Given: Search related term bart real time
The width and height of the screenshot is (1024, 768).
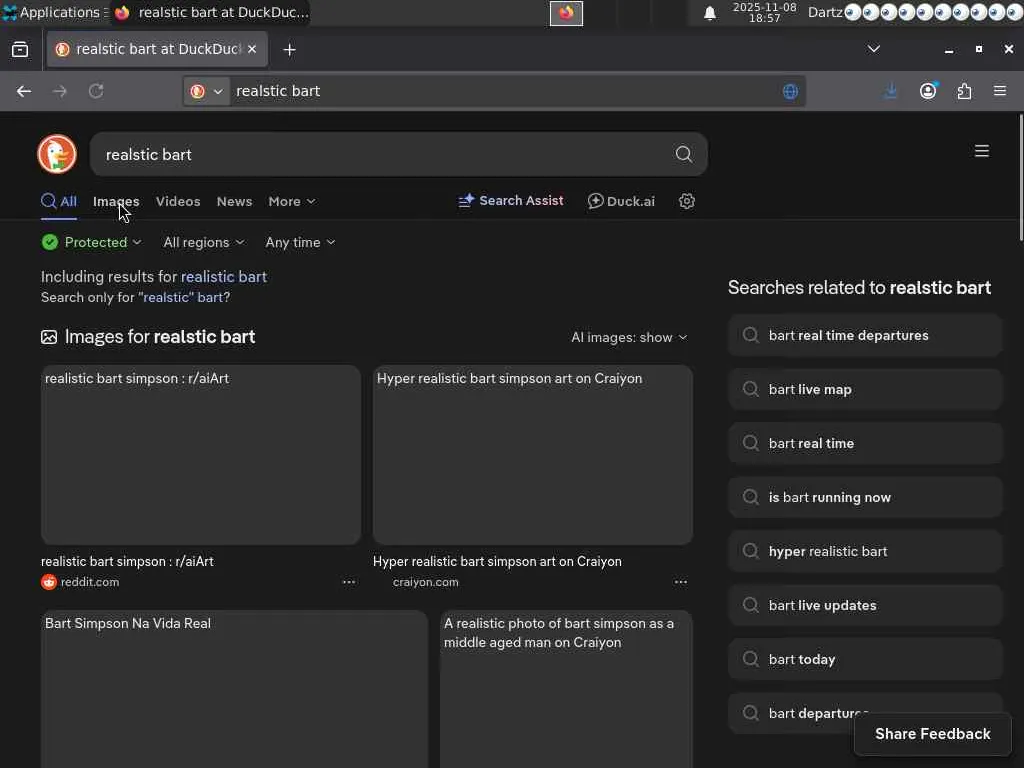Looking at the screenshot, I should point(865,443).
